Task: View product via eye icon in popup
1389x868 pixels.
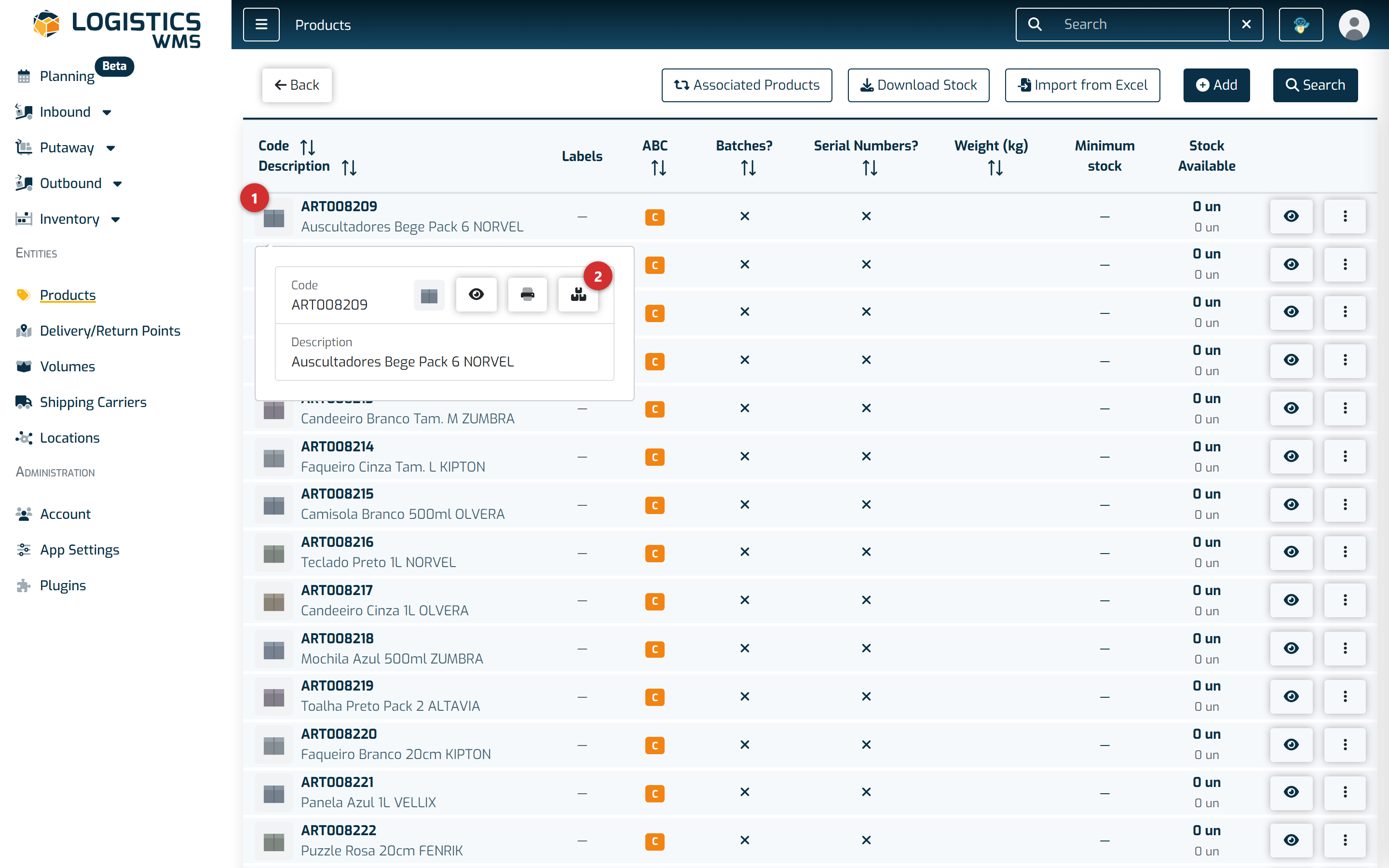Action: click(476, 295)
